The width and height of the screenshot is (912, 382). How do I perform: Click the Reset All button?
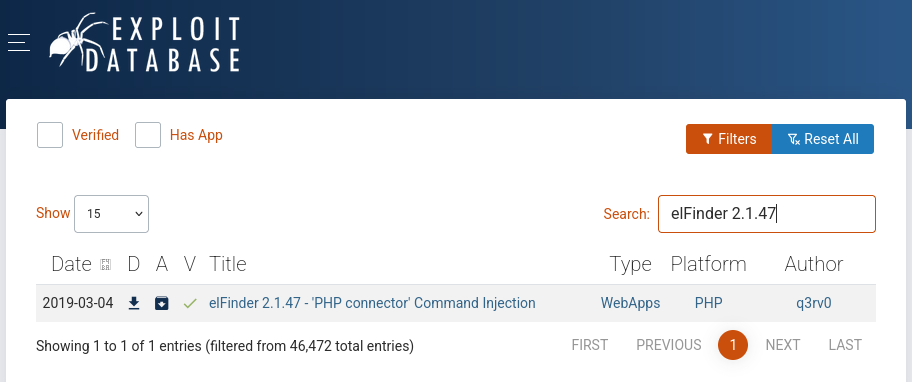point(822,139)
